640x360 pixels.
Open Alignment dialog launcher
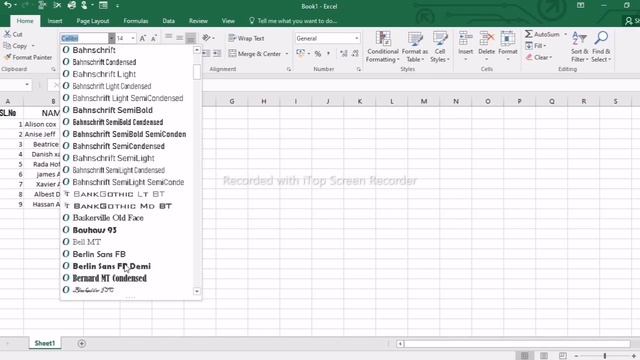tap(289, 69)
